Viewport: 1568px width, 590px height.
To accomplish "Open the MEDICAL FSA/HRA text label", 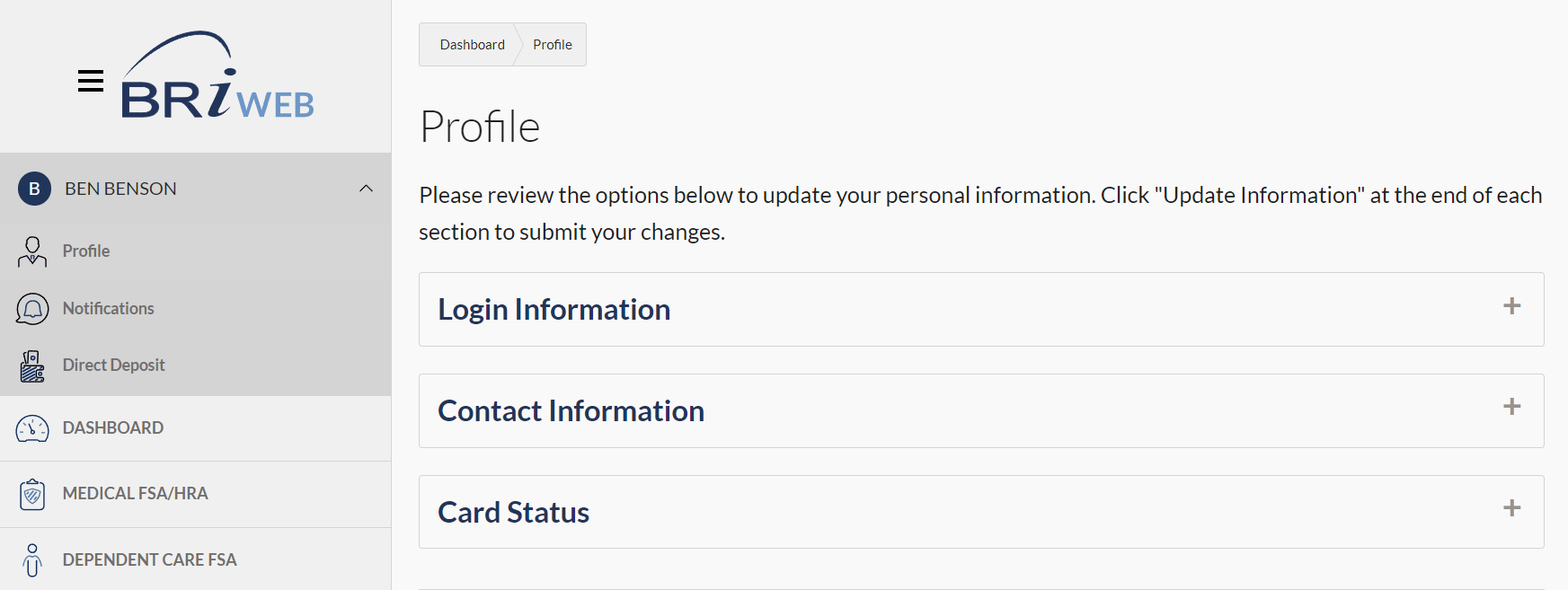I will (136, 494).
